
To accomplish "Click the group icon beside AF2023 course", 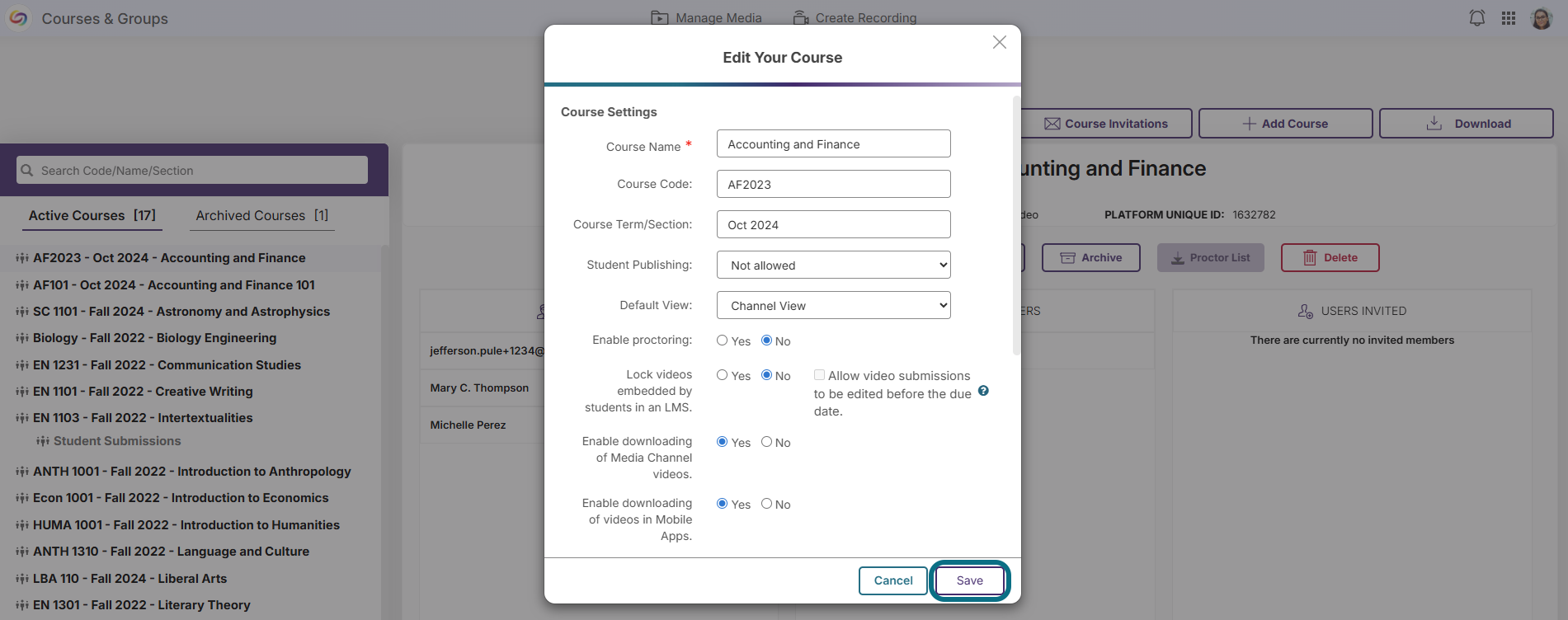I will tap(22, 258).
